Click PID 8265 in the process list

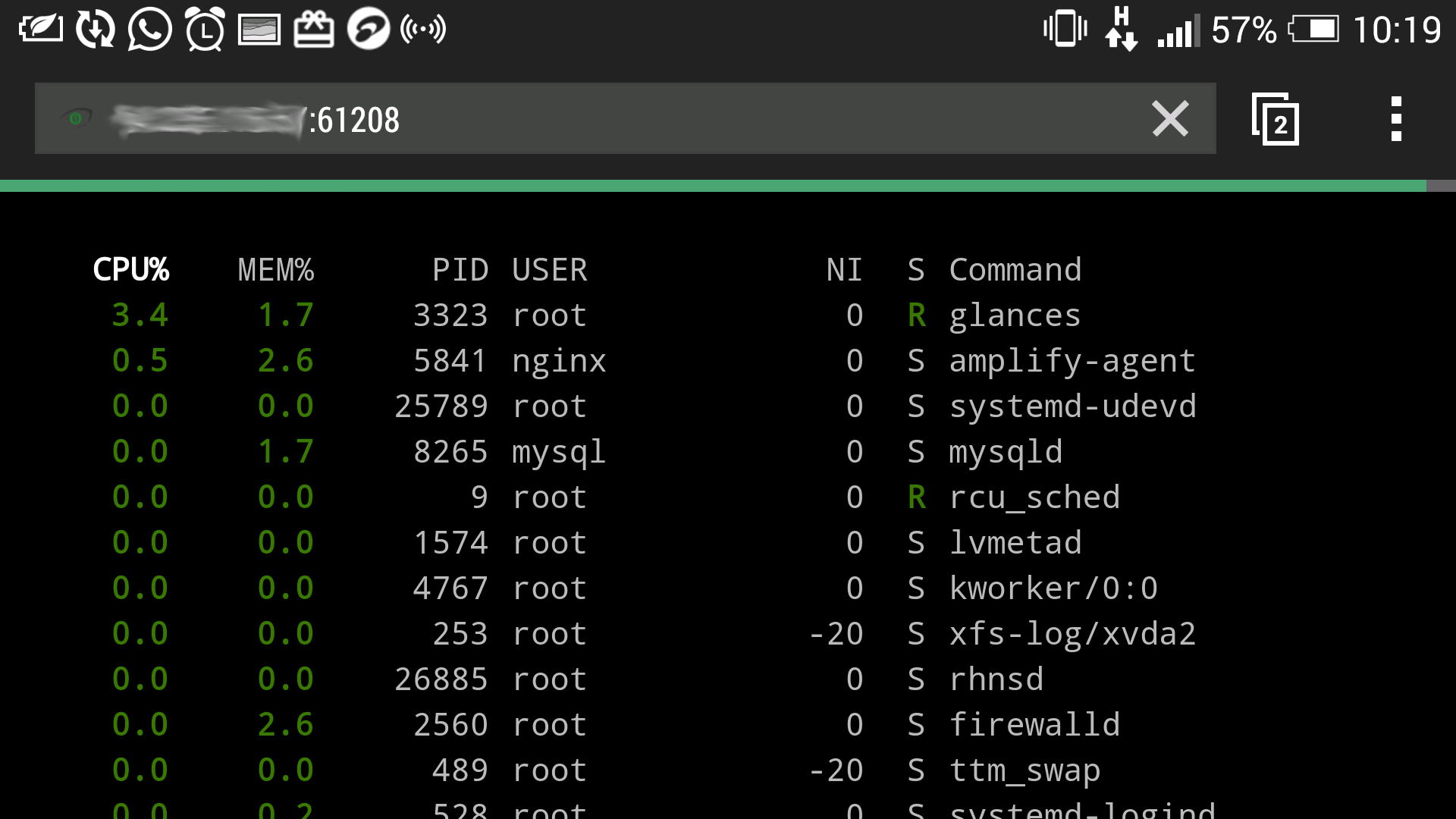point(450,452)
